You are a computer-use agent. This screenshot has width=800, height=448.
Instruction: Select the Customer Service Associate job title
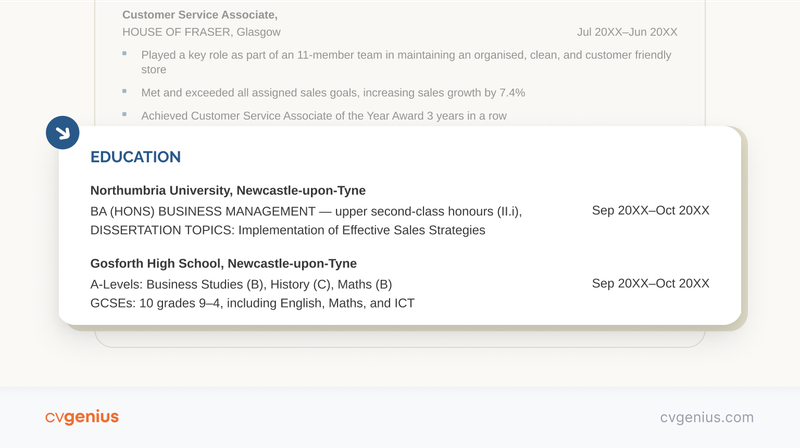point(200,15)
